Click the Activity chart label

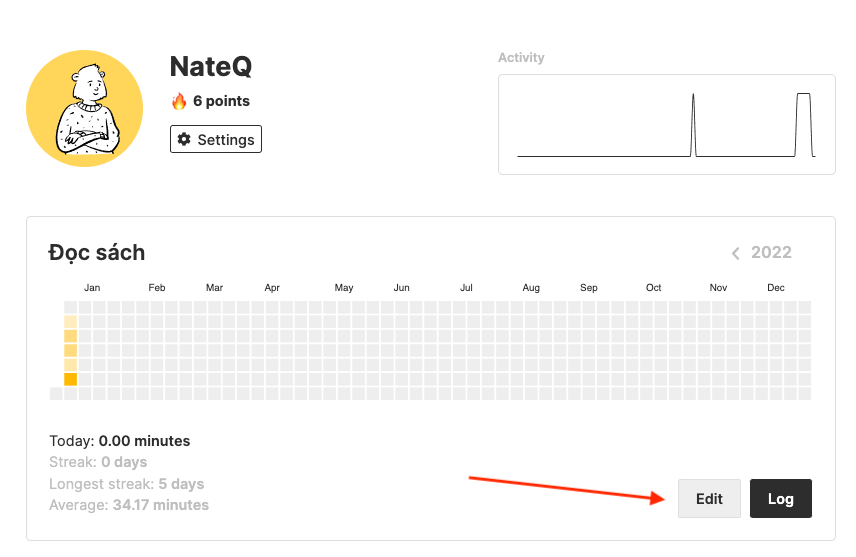[521, 58]
